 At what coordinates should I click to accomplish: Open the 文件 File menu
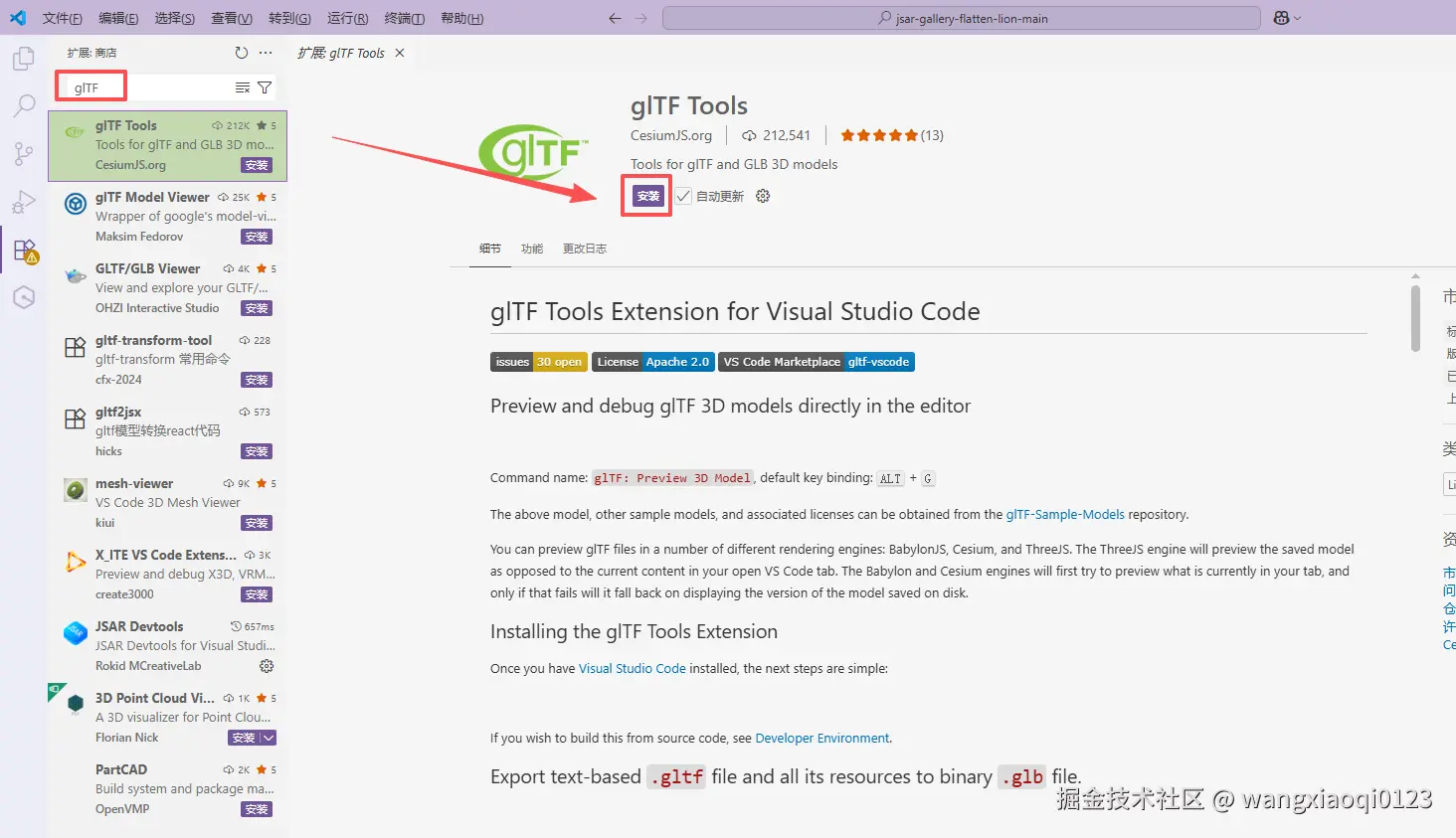click(x=62, y=18)
